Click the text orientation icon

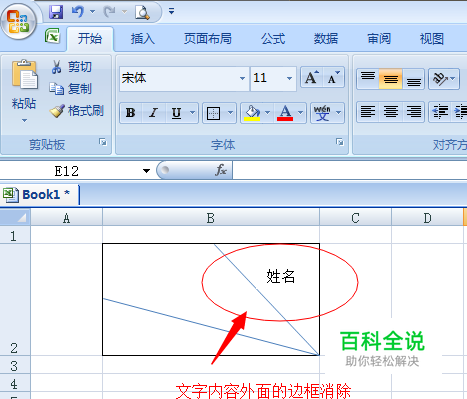pos(440,79)
